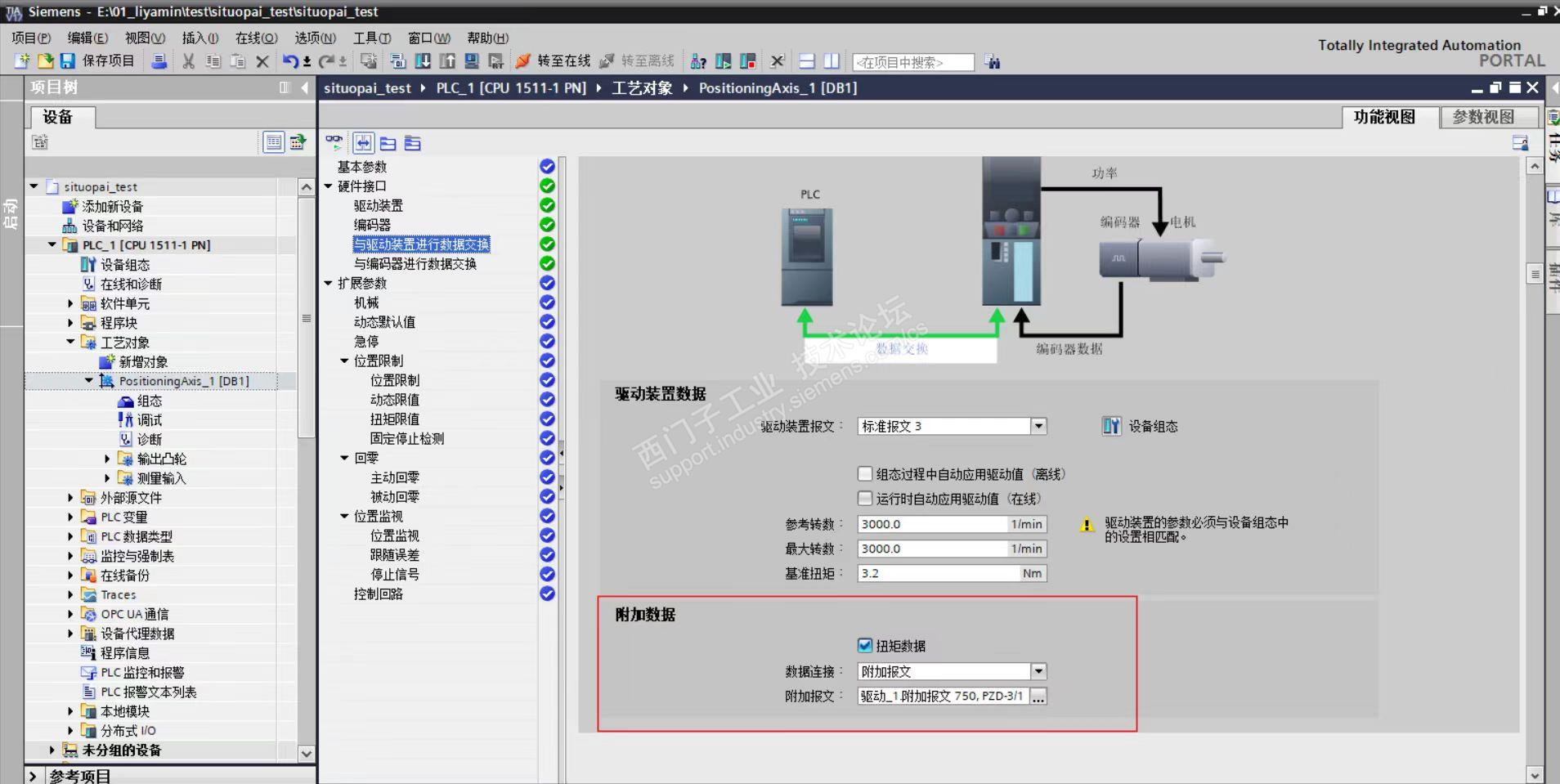The height and width of the screenshot is (784, 1560).
Task: Click the print icon in toolbar
Action: pyautogui.click(x=159, y=61)
